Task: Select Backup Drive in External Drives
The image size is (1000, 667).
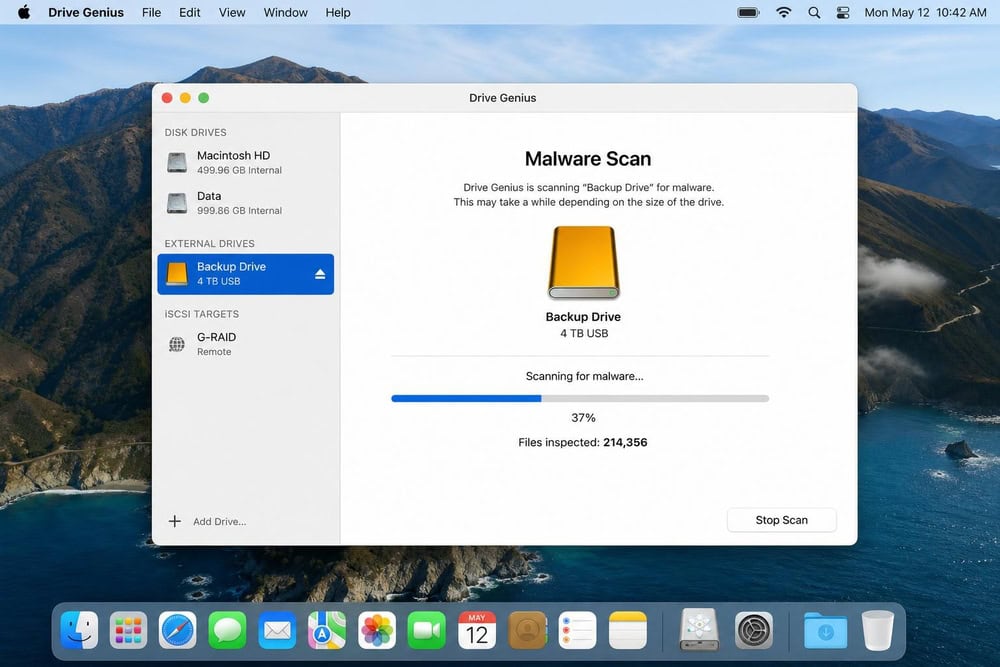Action: [246, 274]
